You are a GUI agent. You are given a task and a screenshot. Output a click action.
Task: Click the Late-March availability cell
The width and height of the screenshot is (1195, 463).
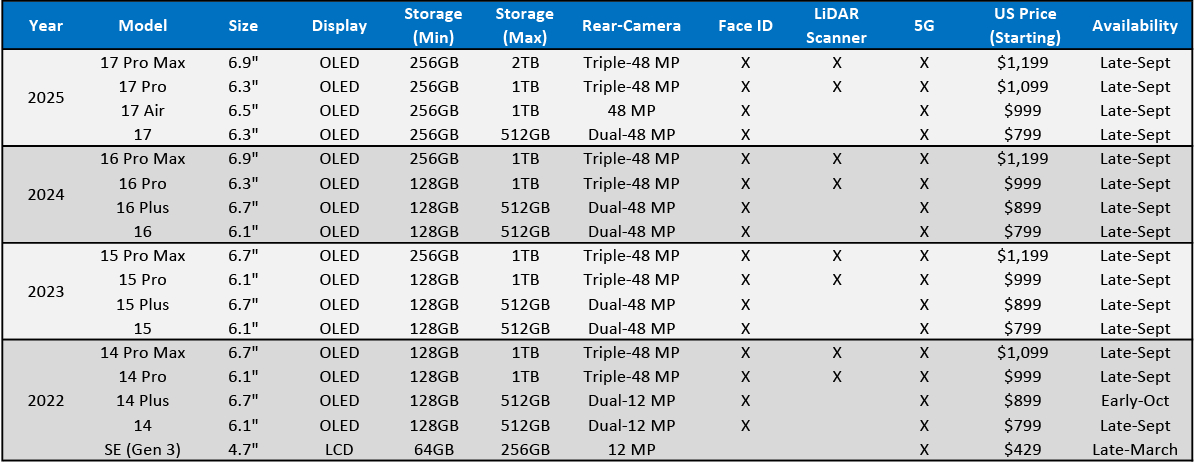[1135, 450]
